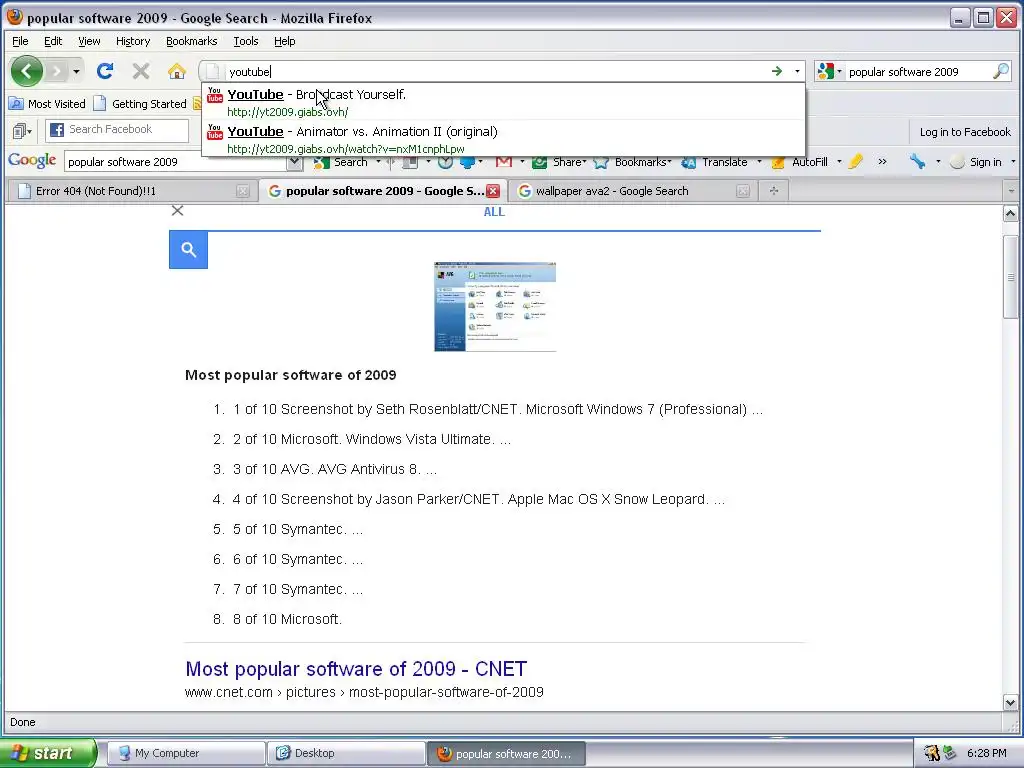
Task: Open the Bookmarks menu
Action: pos(191,41)
